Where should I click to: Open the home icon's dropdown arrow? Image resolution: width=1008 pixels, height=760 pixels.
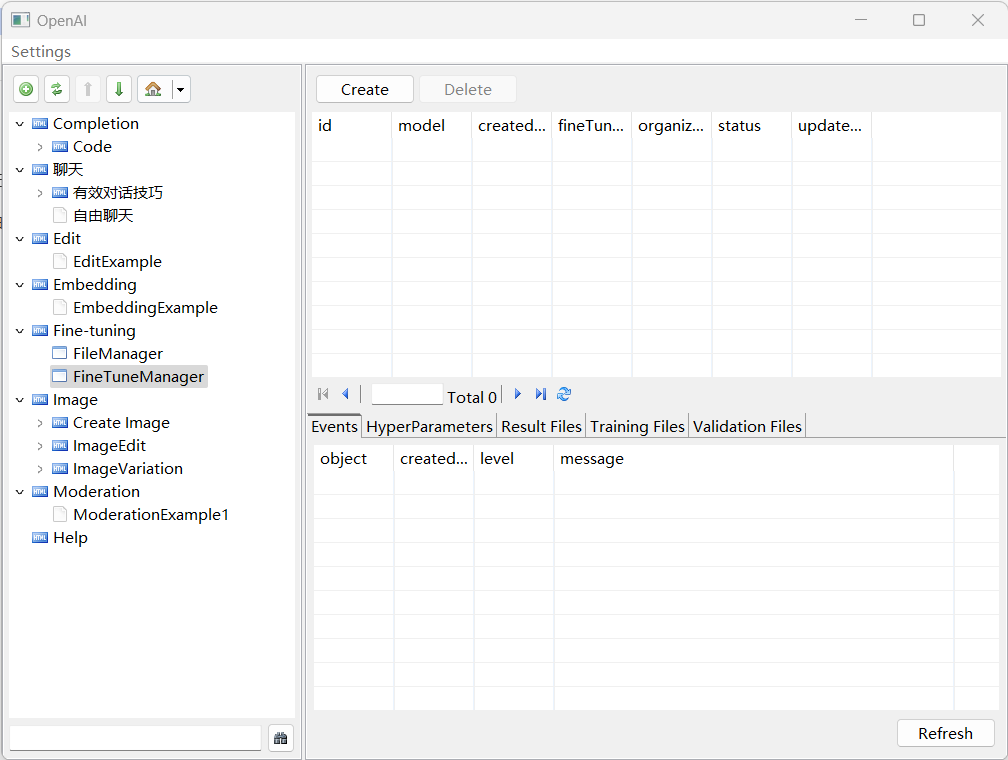[x=180, y=89]
